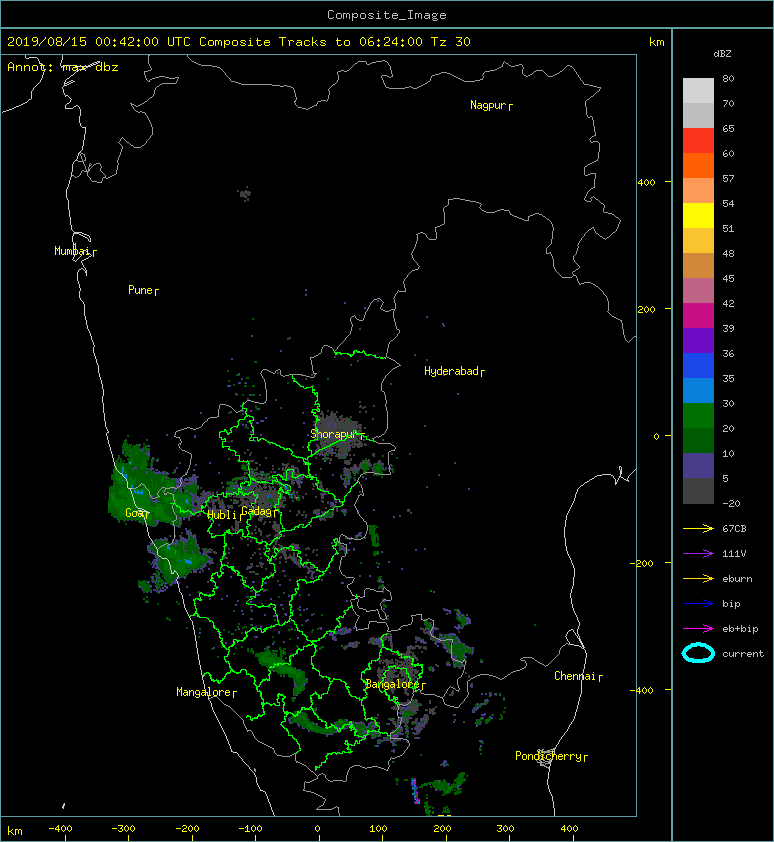Click the Gadag city label
The width and height of the screenshot is (774, 842).
click(257, 511)
